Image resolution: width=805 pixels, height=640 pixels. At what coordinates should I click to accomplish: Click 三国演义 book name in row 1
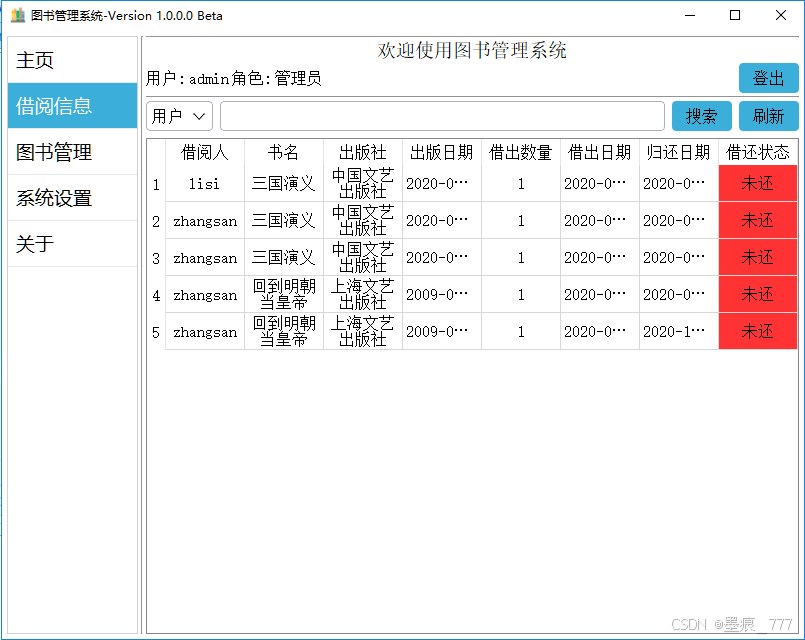pos(284,184)
